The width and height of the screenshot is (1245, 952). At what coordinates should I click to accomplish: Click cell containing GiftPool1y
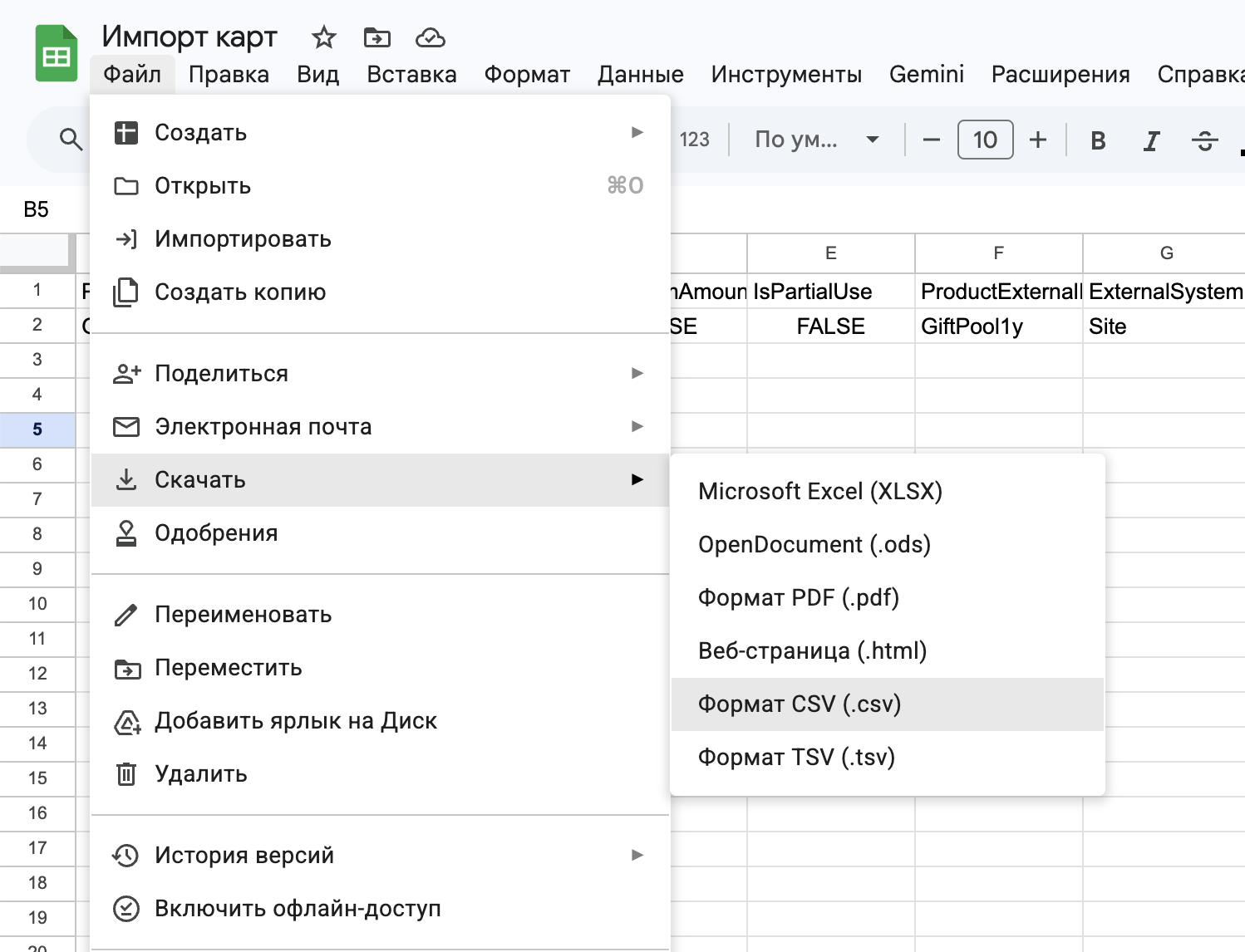pos(999,326)
